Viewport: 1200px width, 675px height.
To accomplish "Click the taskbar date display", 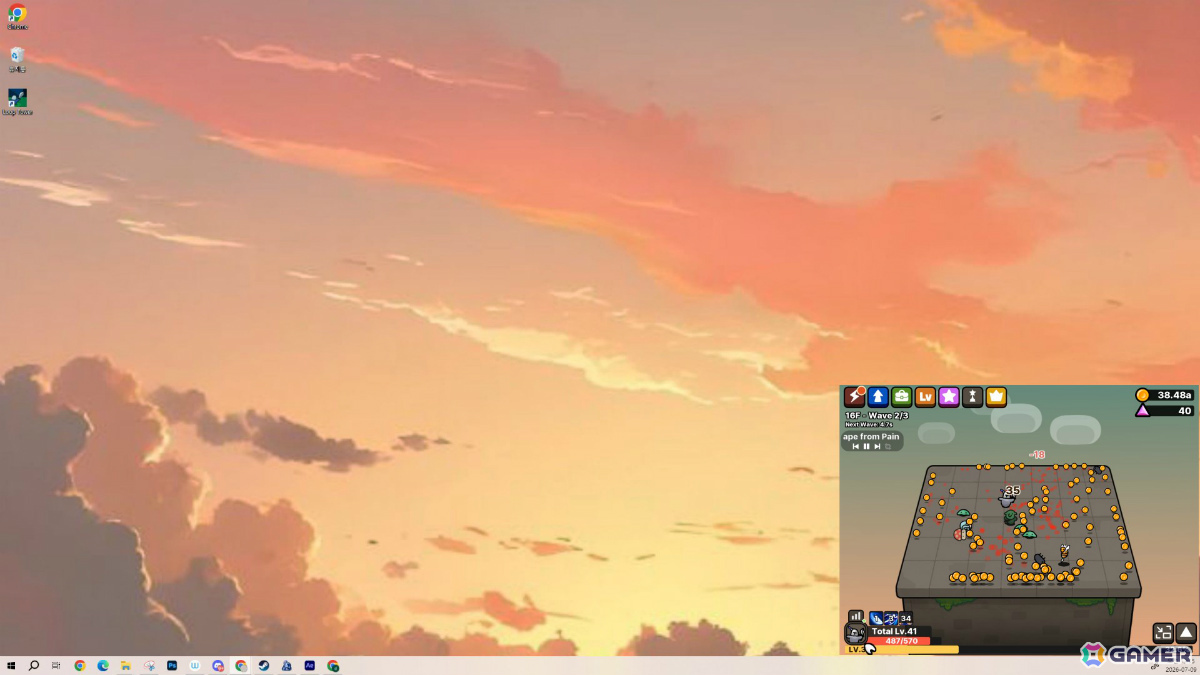I will pos(1180,670).
